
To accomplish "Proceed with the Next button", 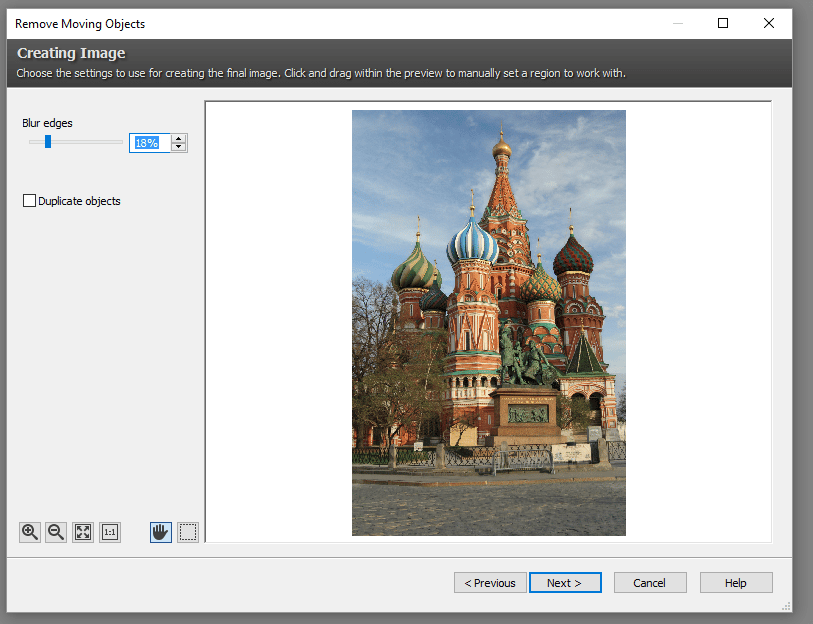I will pos(565,583).
